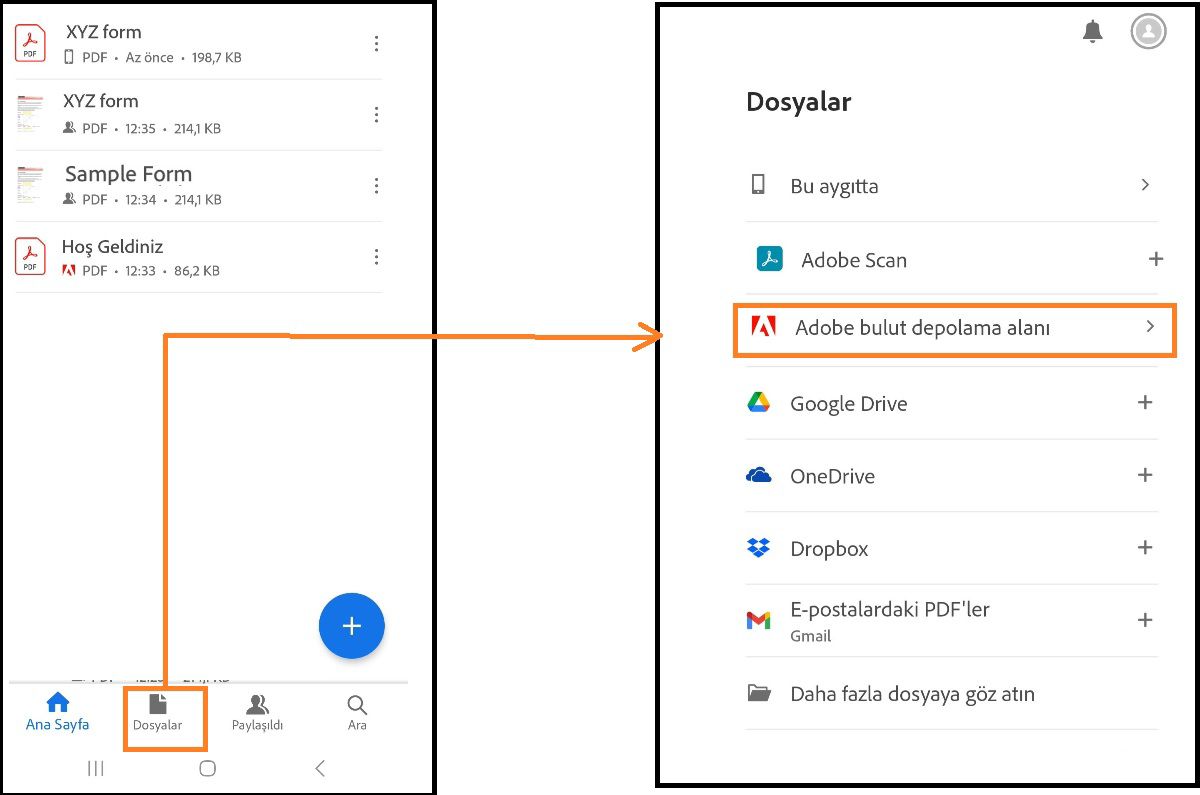Viewport: 1200px width, 795px height.
Task: Tap the Ara search tab
Action: pyautogui.click(x=357, y=712)
